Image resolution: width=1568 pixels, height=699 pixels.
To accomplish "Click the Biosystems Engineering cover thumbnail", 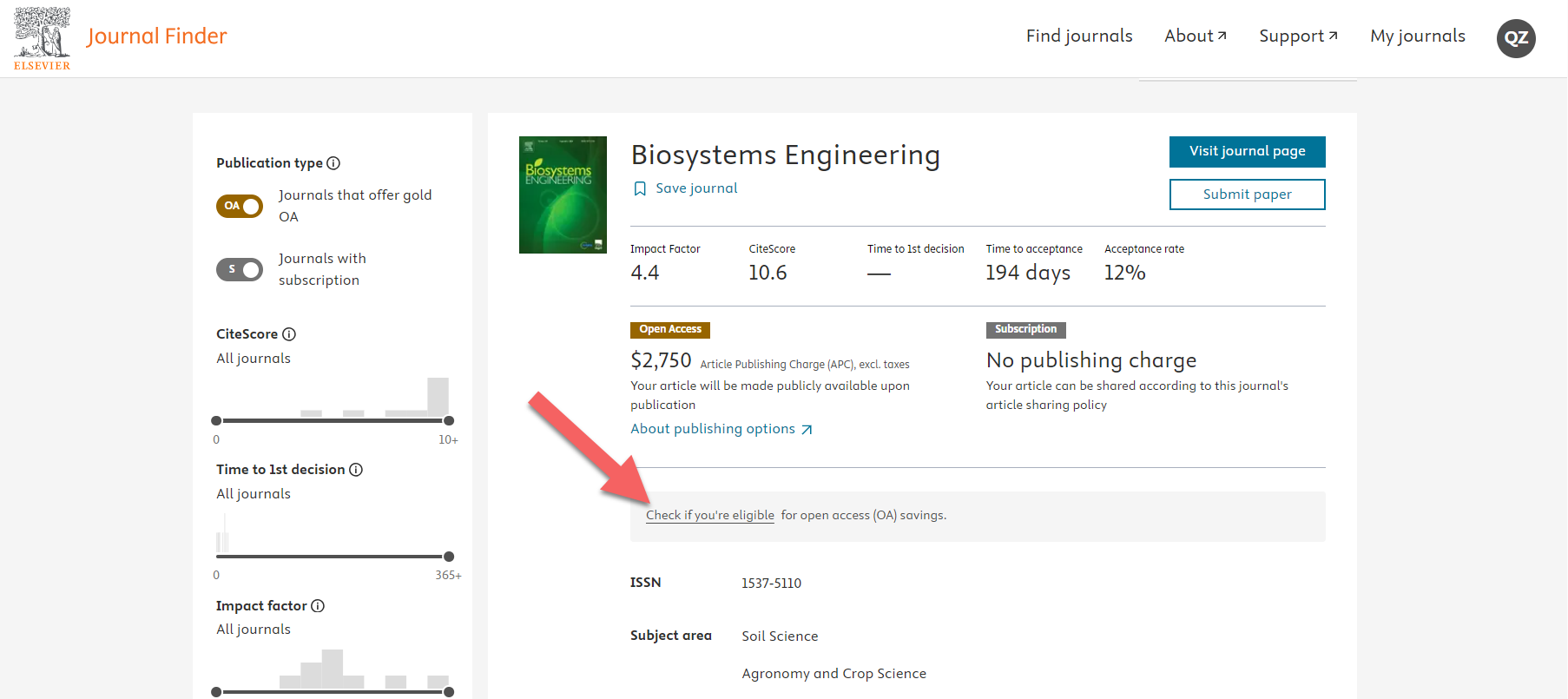I will click(563, 195).
